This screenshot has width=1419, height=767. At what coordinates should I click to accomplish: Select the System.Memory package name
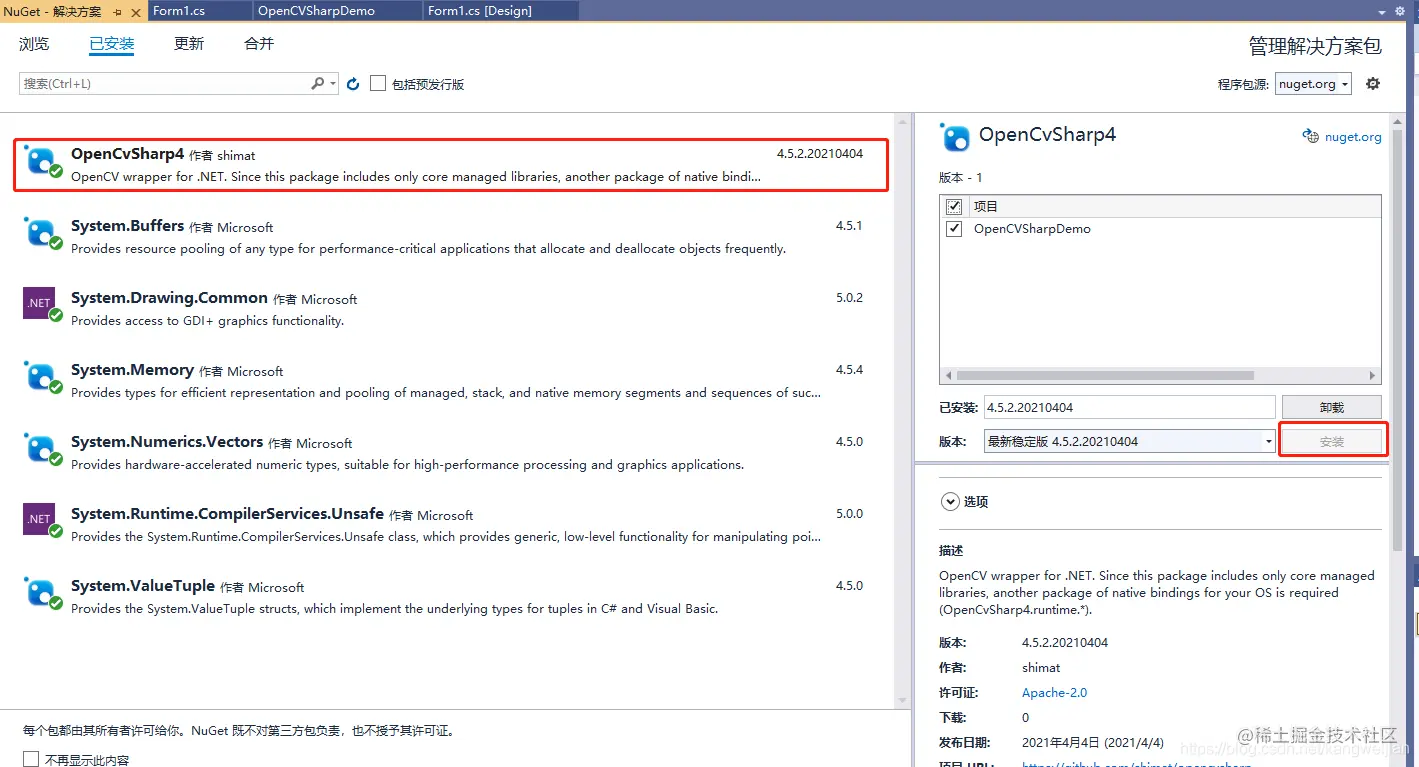pyautogui.click(x=132, y=370)
